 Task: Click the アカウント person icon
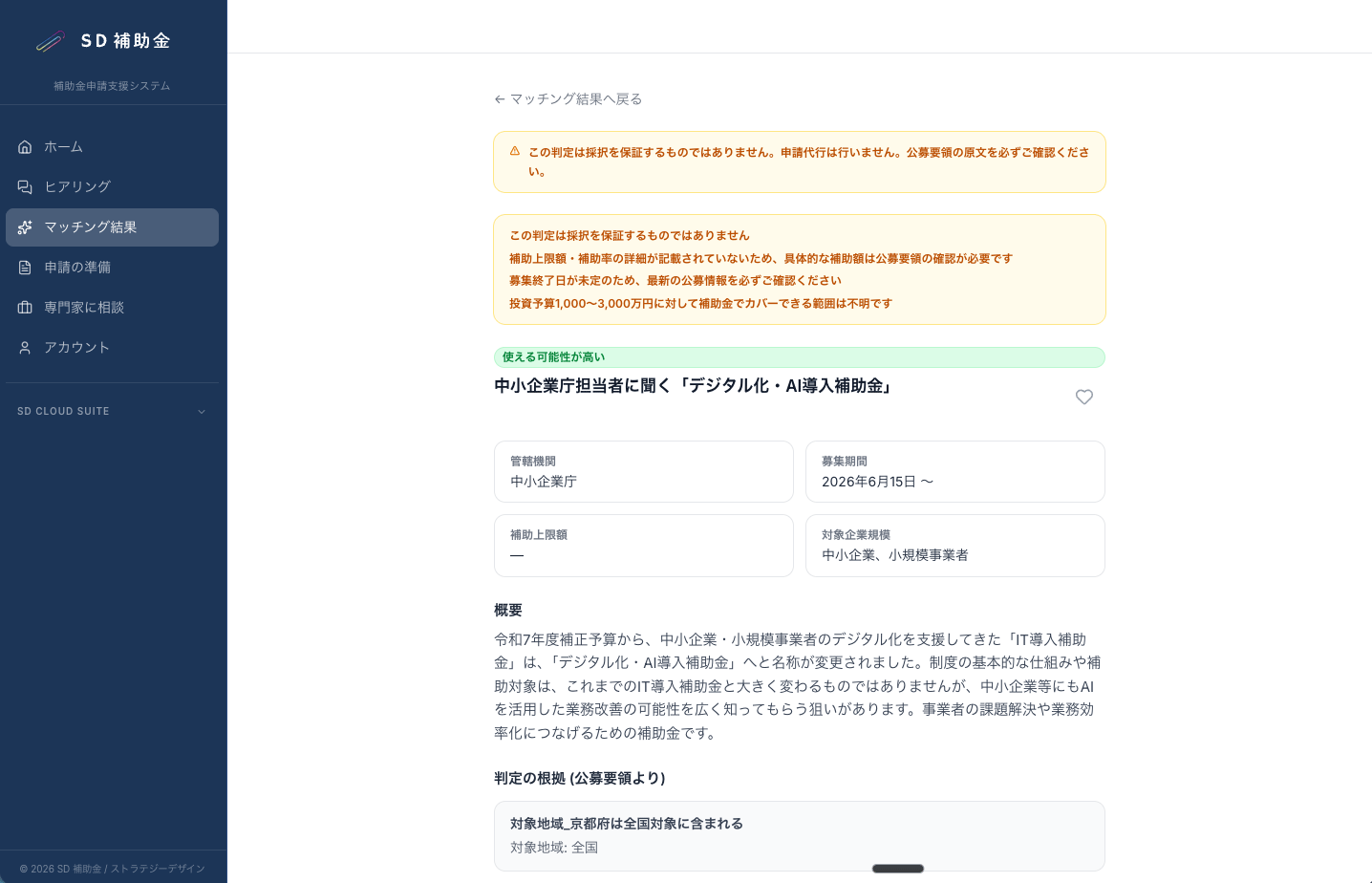click(25, 348)
